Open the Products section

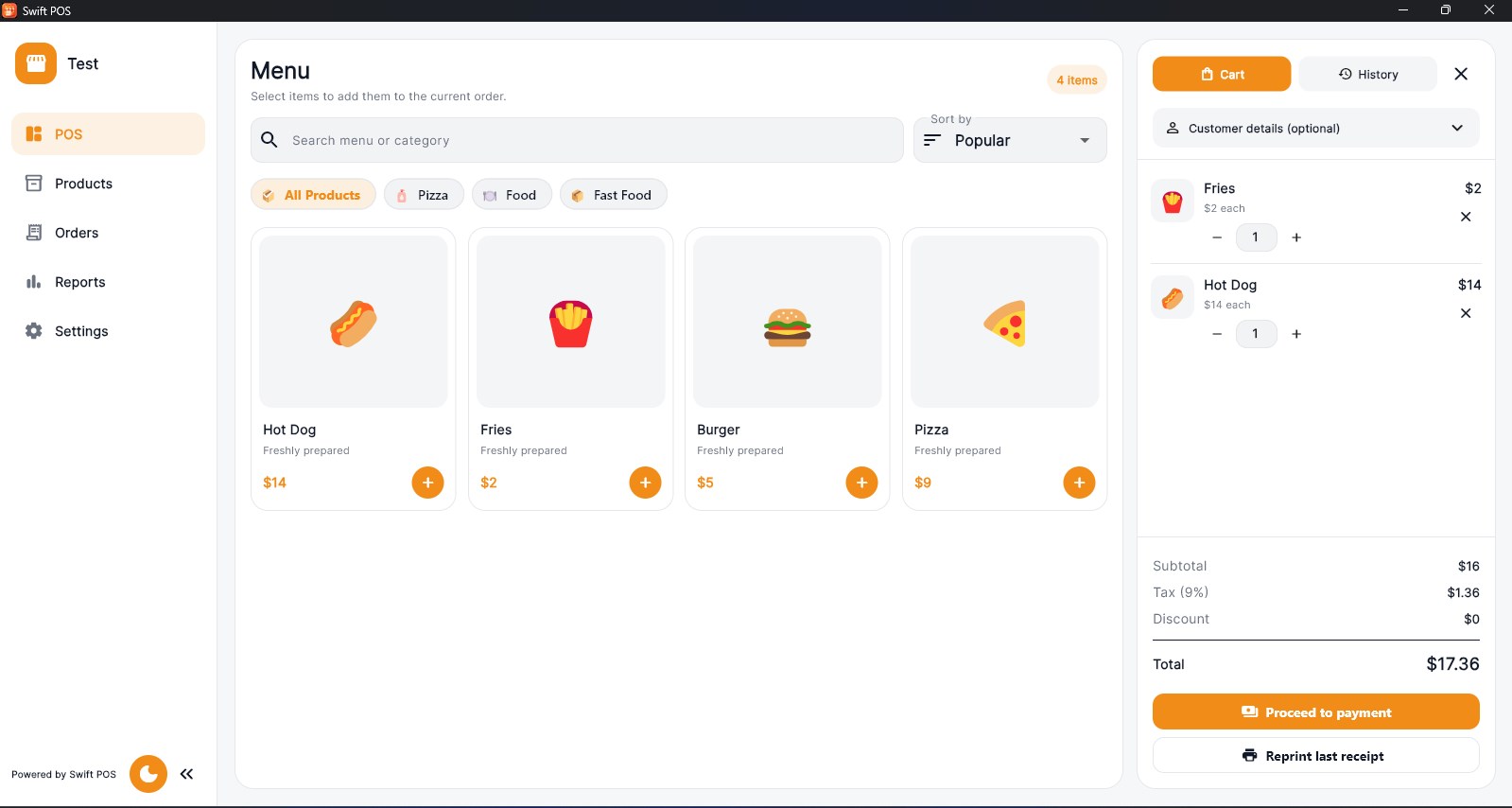[108, 184]
